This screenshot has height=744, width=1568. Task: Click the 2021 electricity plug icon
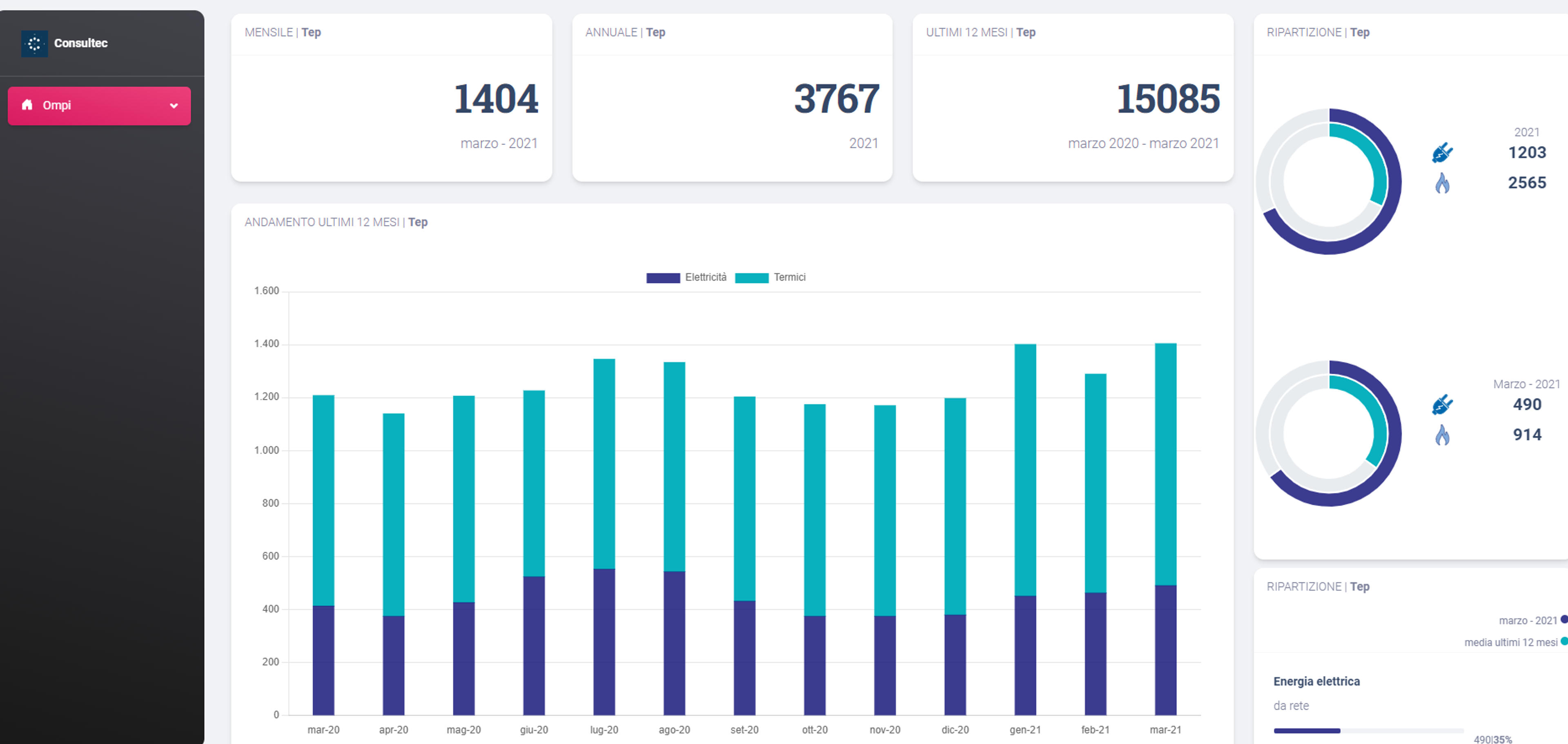(x=1442, y=153)
